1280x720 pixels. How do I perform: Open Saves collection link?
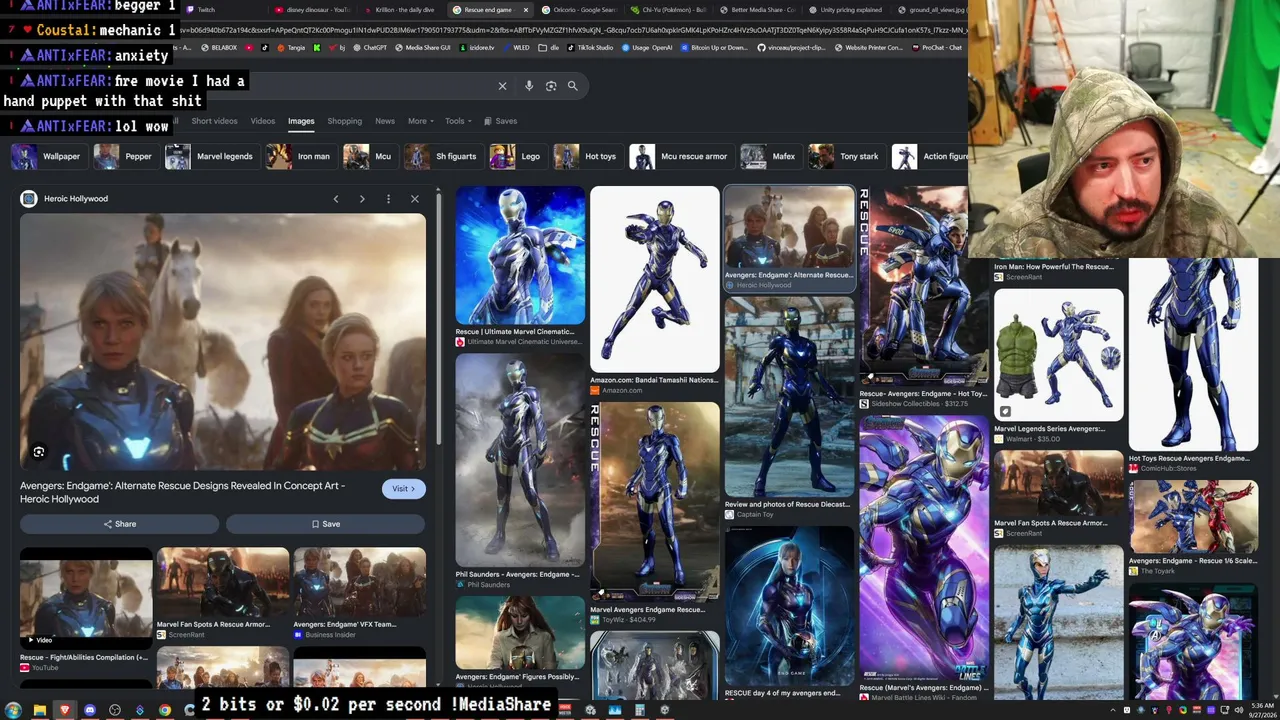501,121
